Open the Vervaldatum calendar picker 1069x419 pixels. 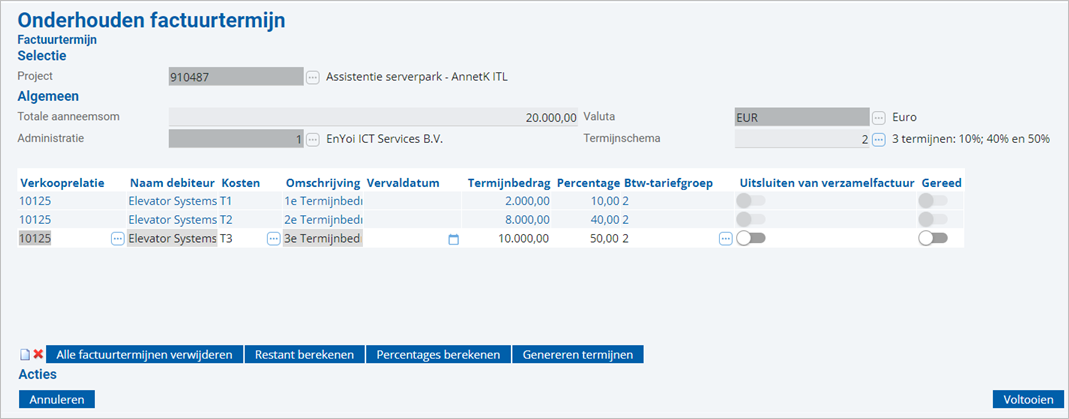point(453,239)
